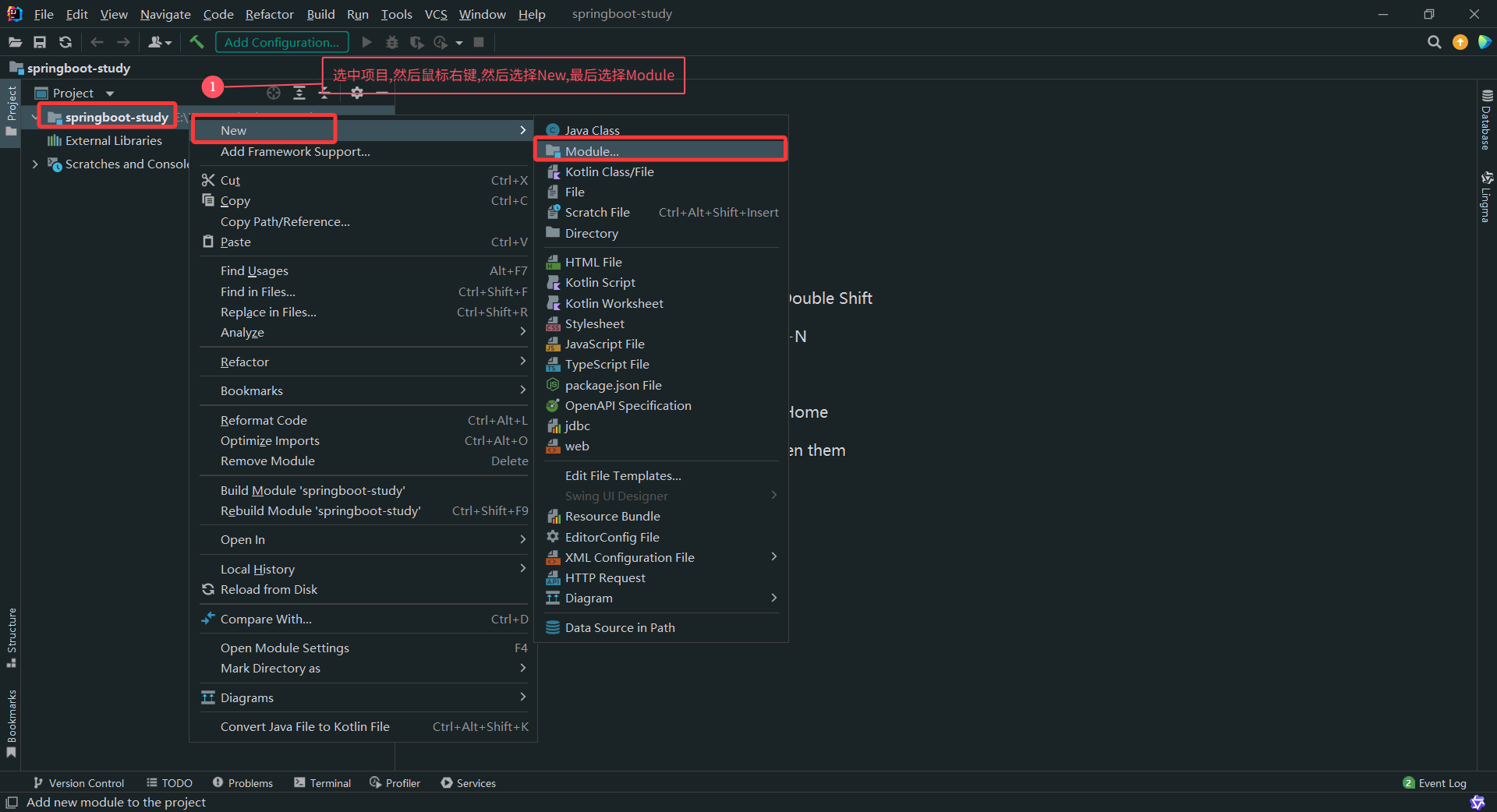Screen dimensions: 1497x812
Task: Click the Expand All icon in Project panel
Action: coord(299,93)
